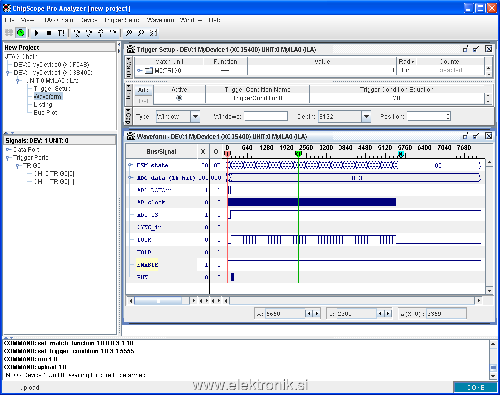500x395 pixels.
Task: Click the X cursor column header
Action: pyautogui.click(x=203, y=152)
